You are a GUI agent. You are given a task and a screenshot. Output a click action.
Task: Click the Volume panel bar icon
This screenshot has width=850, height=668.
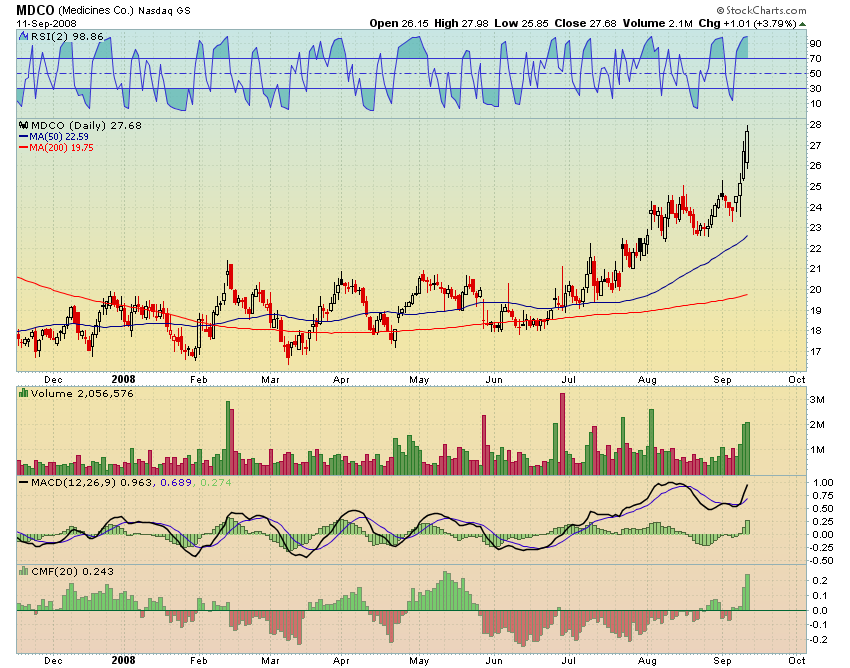[23, 393]
